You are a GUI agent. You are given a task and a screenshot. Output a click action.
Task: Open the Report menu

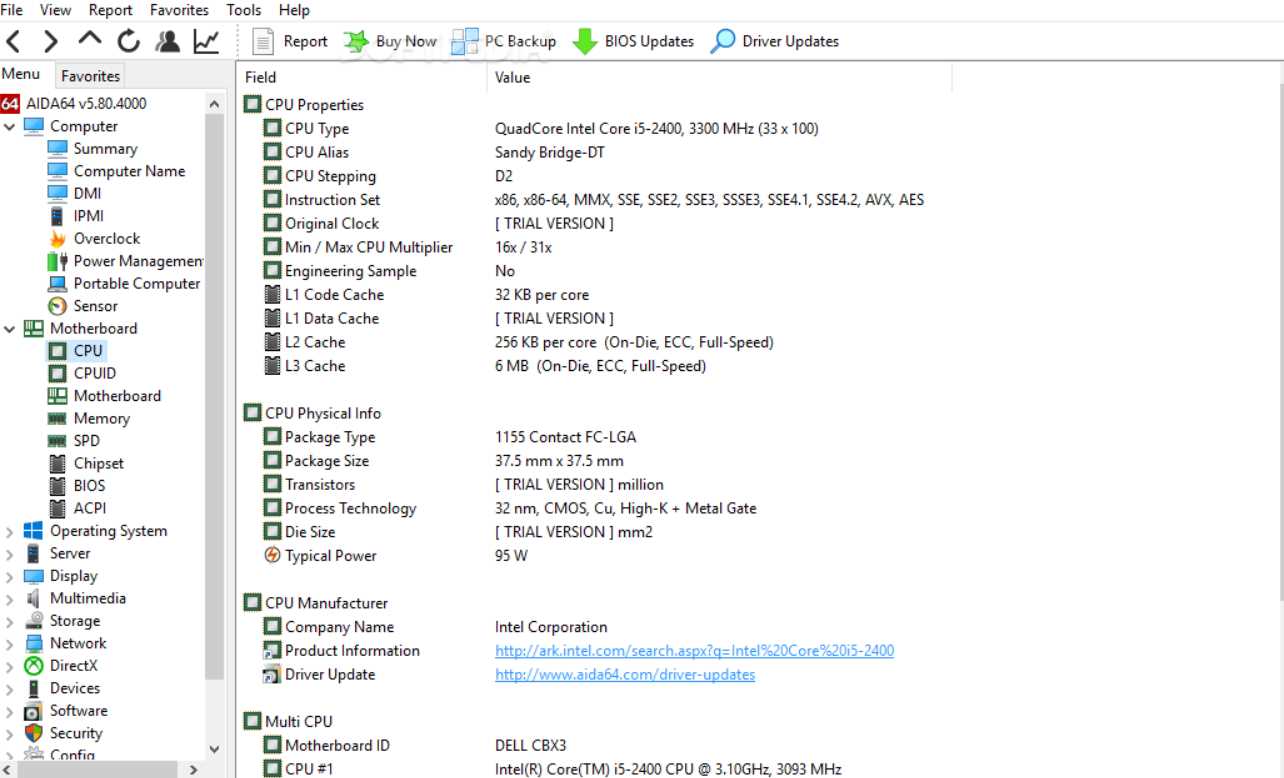tap(111, 10)
